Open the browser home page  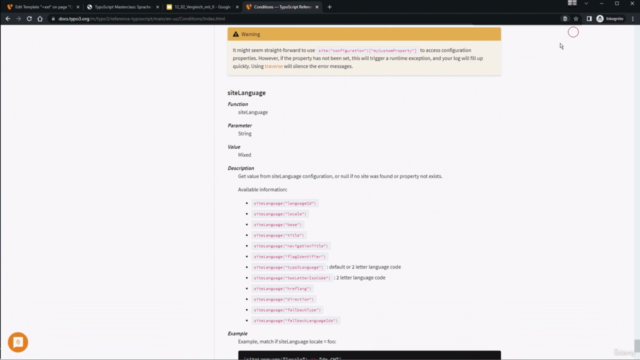click(x=40, y=19)
